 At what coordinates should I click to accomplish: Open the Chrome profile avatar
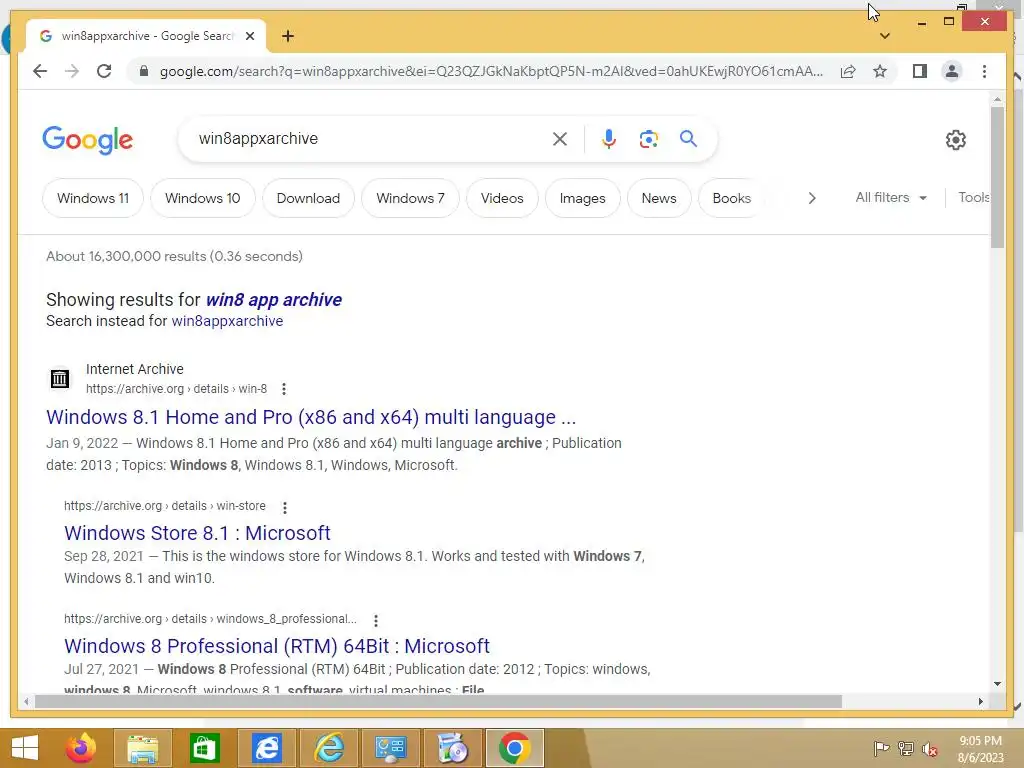coord(952,71)
